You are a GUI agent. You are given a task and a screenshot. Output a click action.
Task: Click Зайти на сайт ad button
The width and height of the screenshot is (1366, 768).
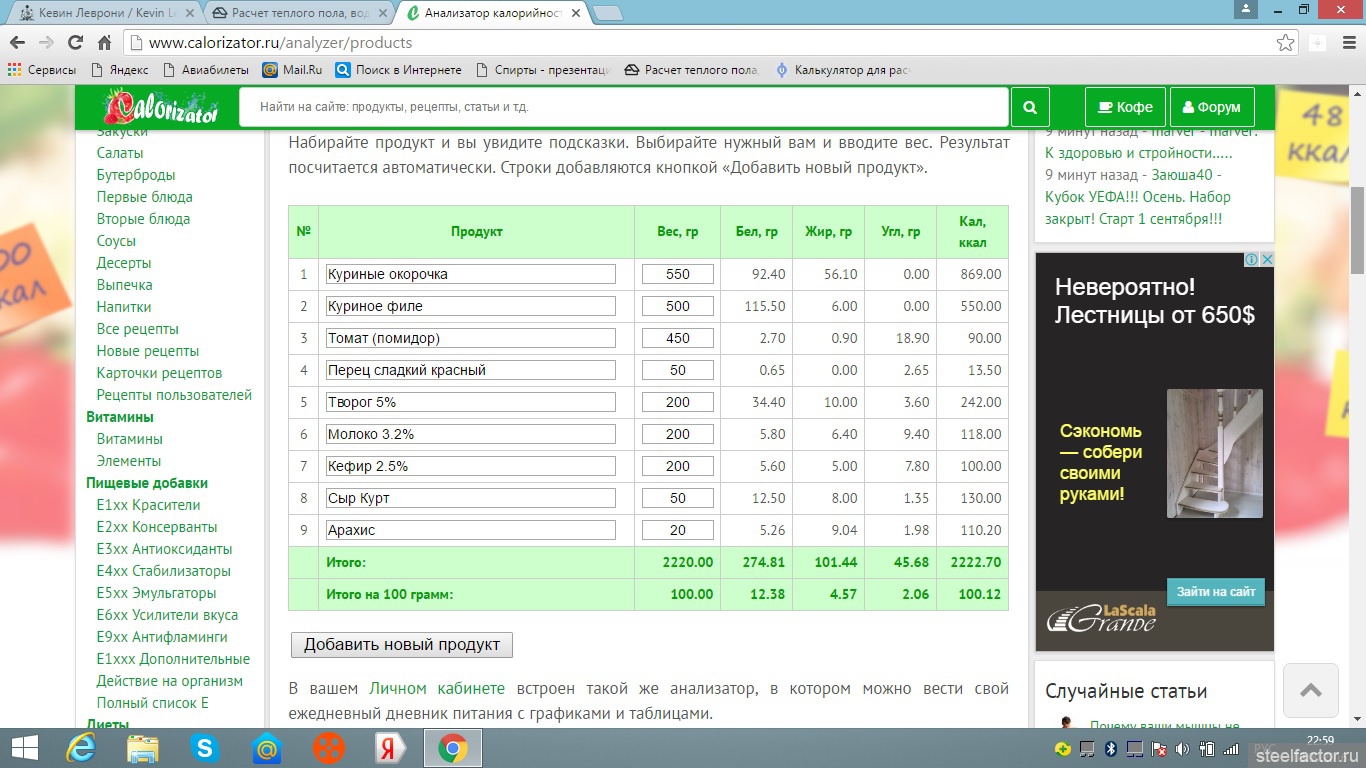point(1216,592)
